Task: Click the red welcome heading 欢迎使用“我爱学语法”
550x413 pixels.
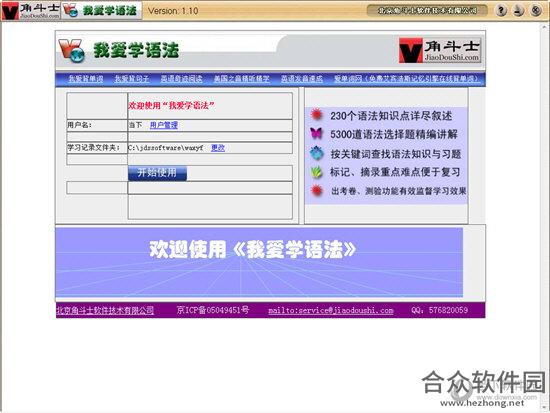Action: pos(172,105)
